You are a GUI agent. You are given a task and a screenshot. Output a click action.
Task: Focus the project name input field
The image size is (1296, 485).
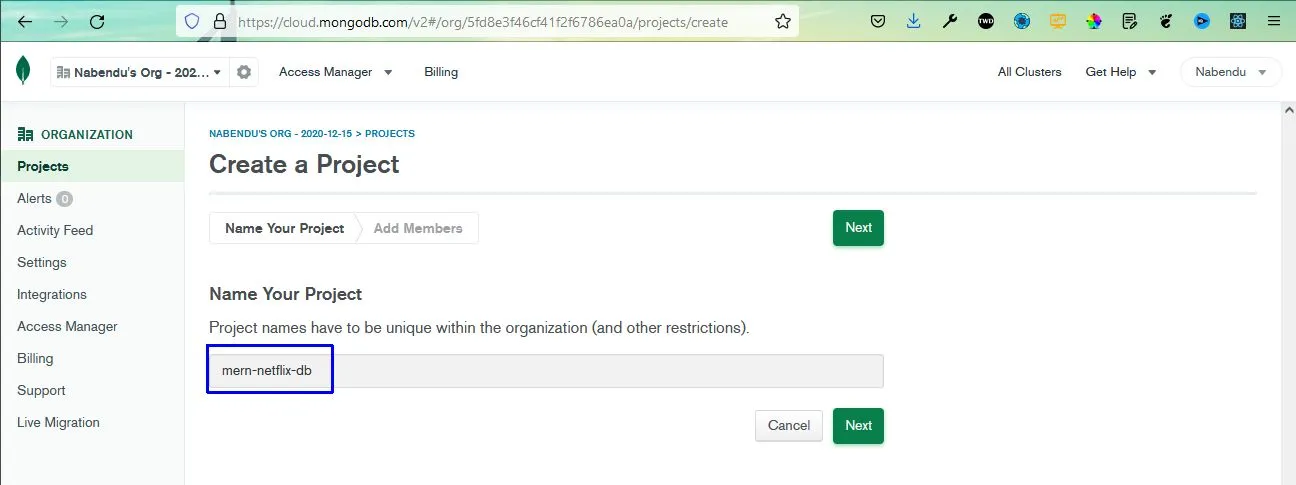pos(546,371)
